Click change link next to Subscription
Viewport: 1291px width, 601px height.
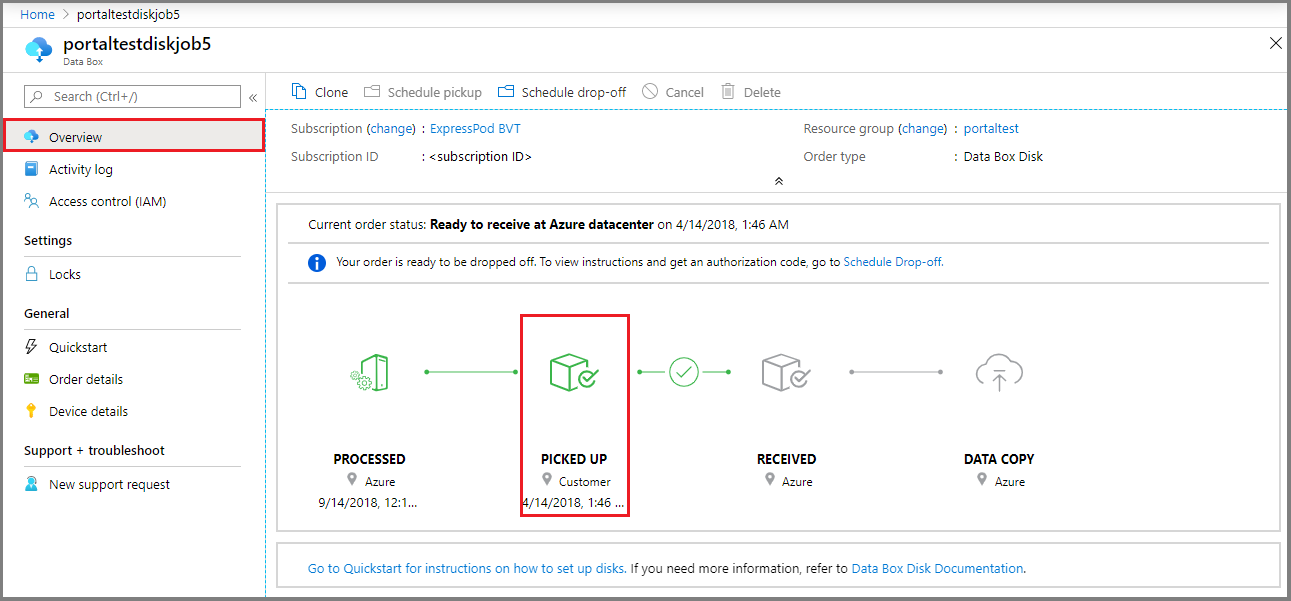391,129
